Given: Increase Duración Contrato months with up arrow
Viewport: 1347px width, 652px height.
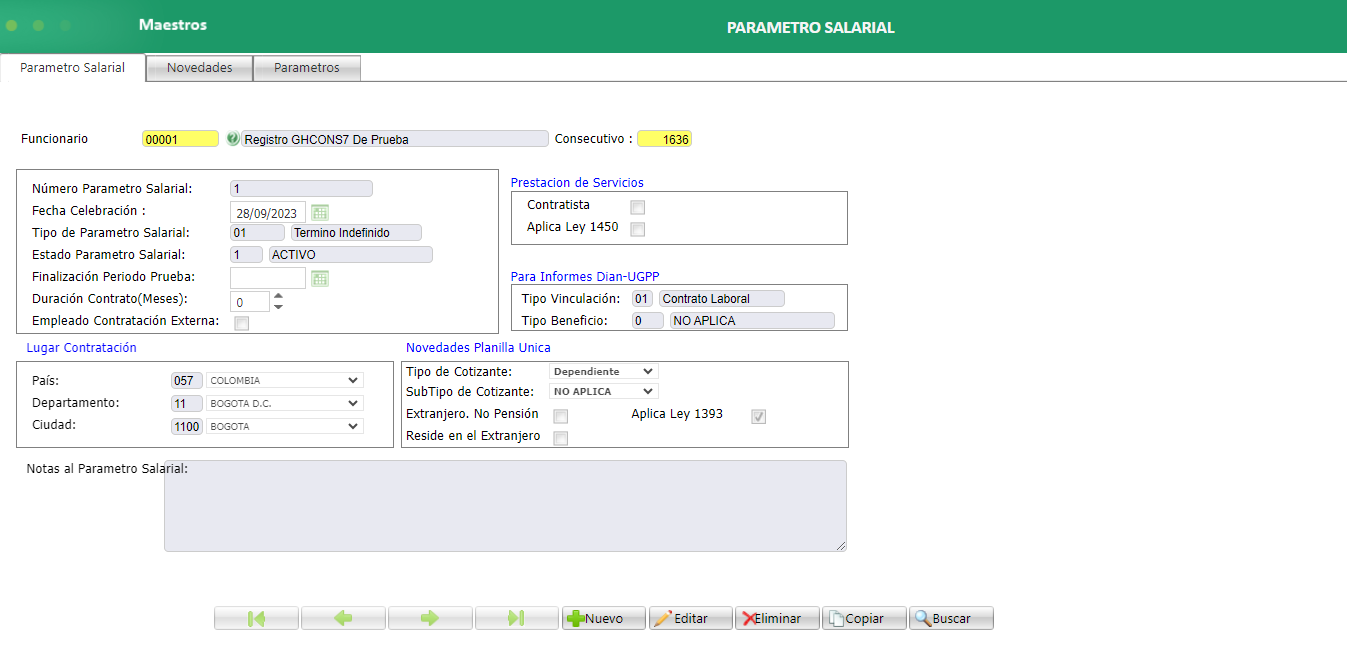Looking at the screenshot, I should click(278, 295).
